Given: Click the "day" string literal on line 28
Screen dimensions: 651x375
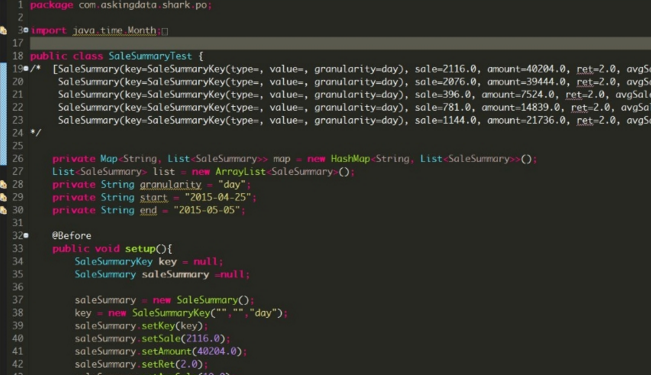Looking at the screenshot, I should [232, 184].
